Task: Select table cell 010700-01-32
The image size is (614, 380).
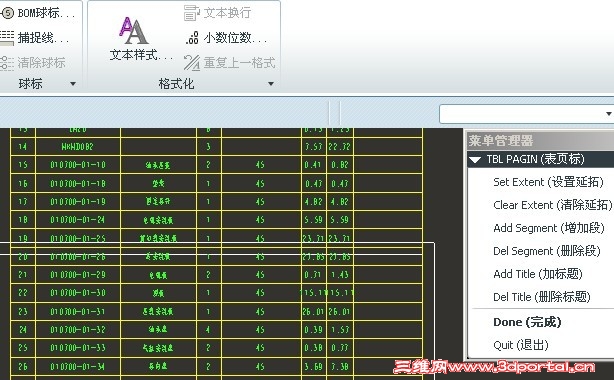Action: 78,330
